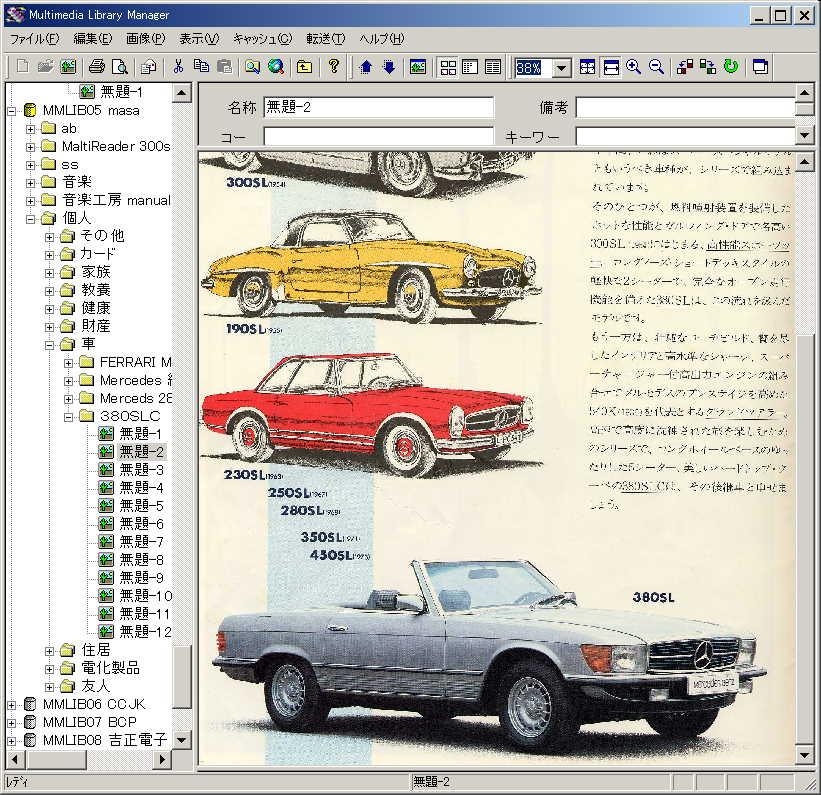The height and width of the screenshot is (795, 821).
Task: Click the image view toolbar icon
Action: [x=418, y=67]
